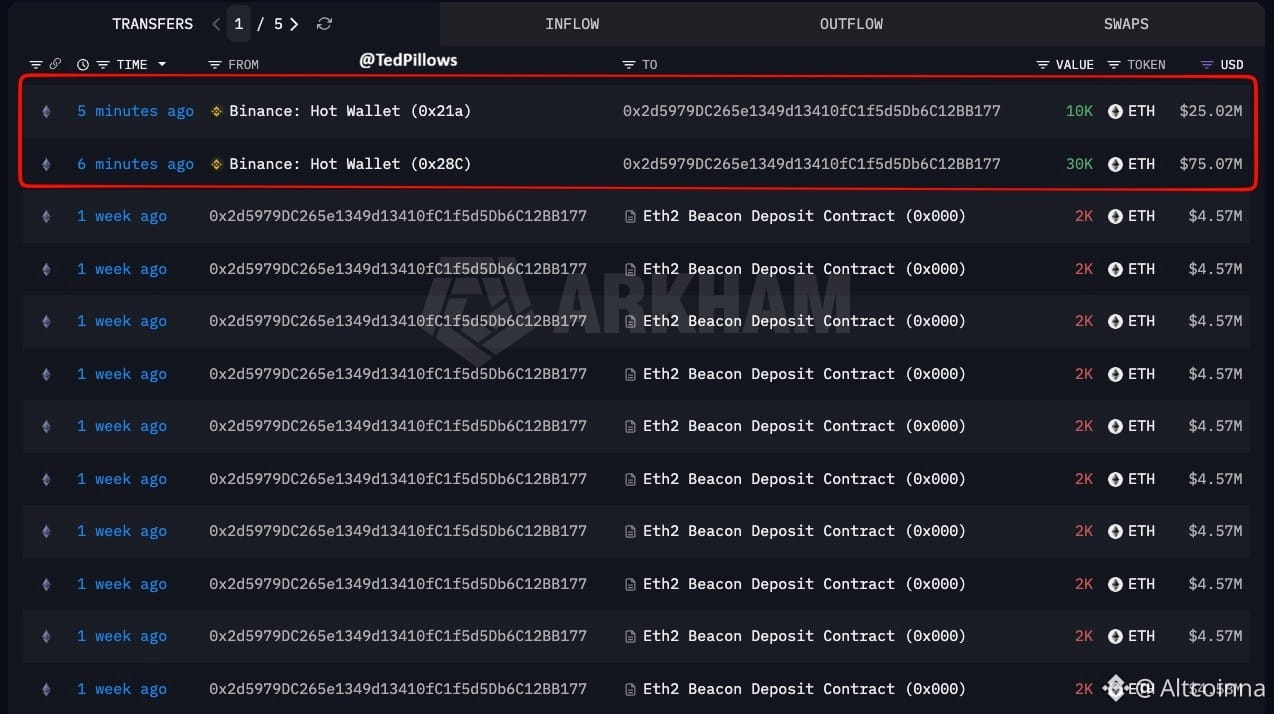Click Ethereum chain icon in 6 minutes ago row
Image resolution: width=1274 pixels, height=714 pixels.
[45, 164]
